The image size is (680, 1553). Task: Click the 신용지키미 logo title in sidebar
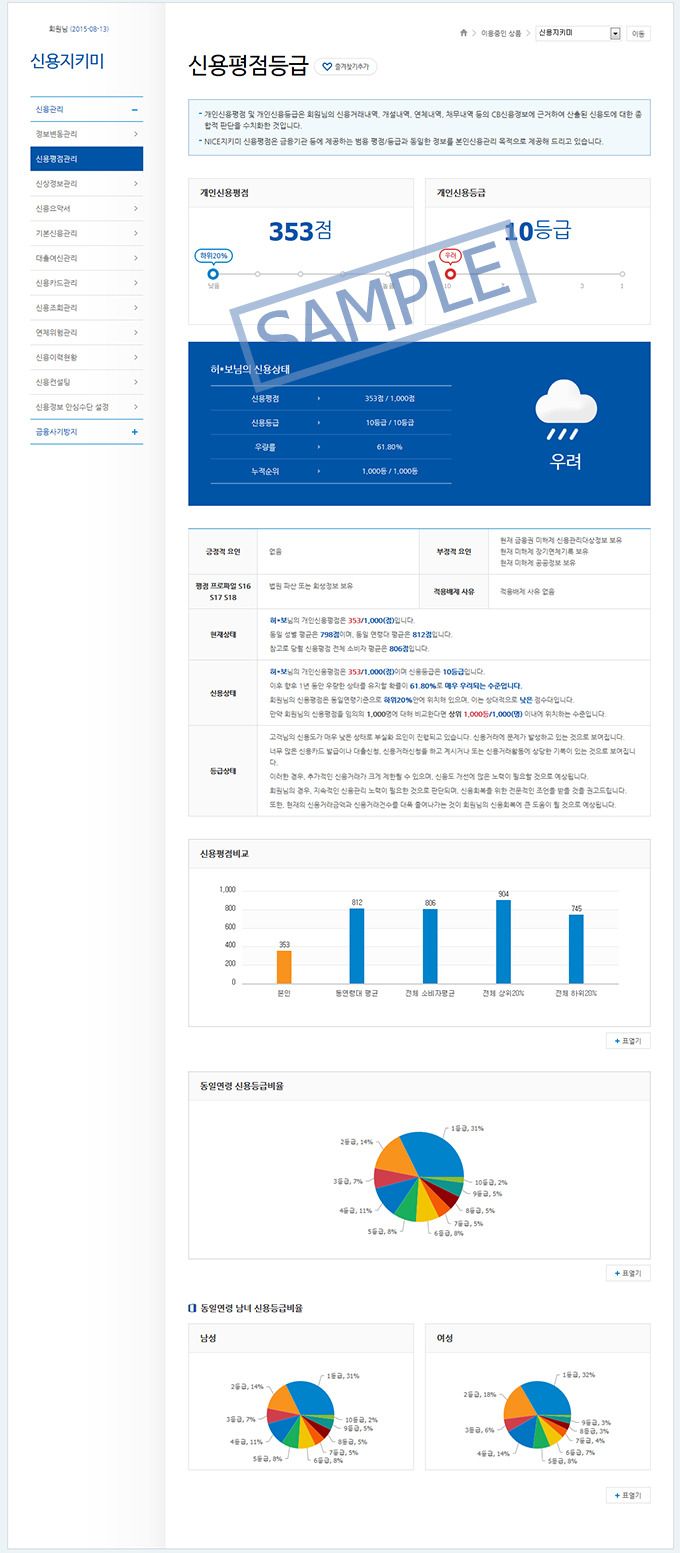67,61
